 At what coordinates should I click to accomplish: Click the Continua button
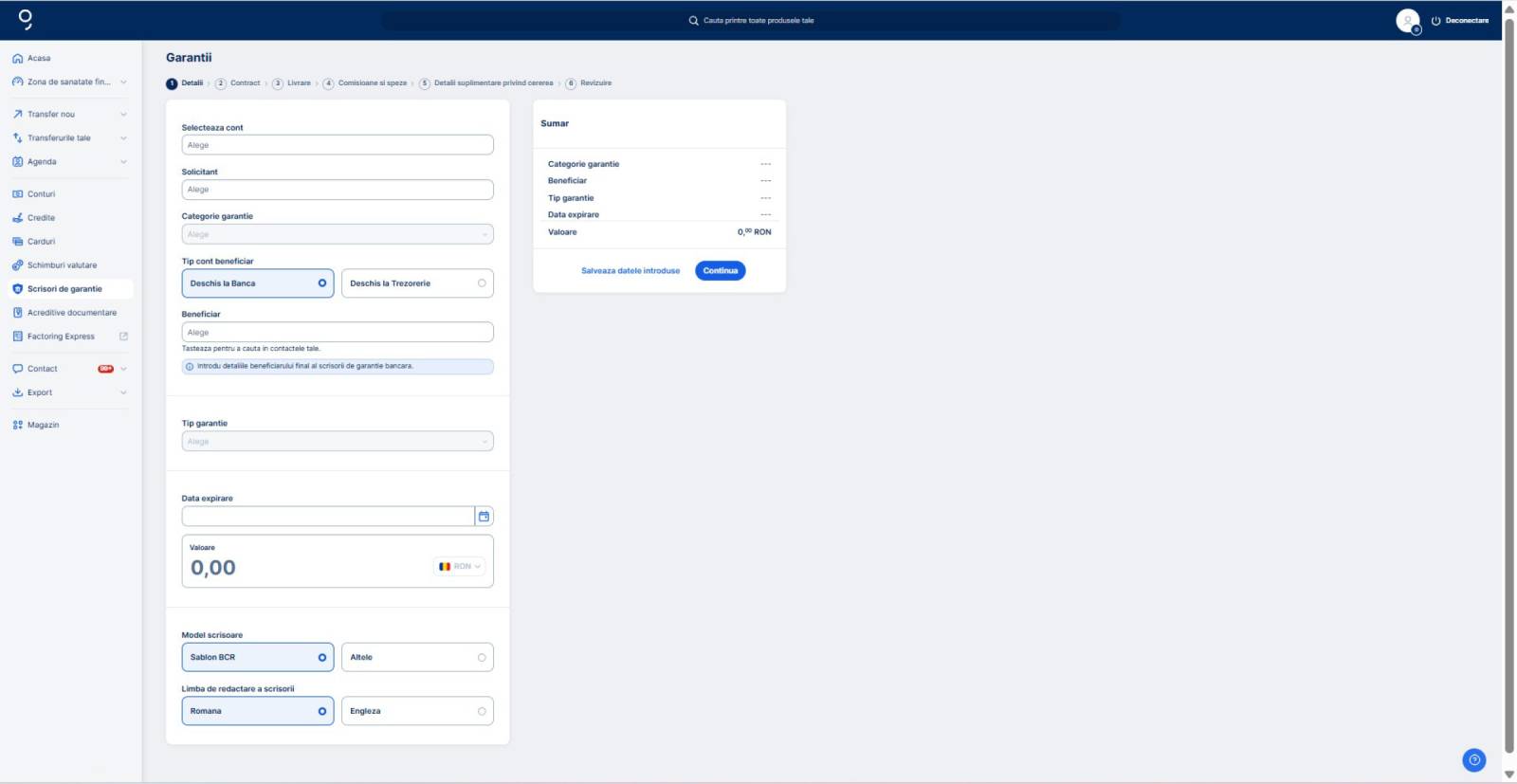tap(720, 271)
